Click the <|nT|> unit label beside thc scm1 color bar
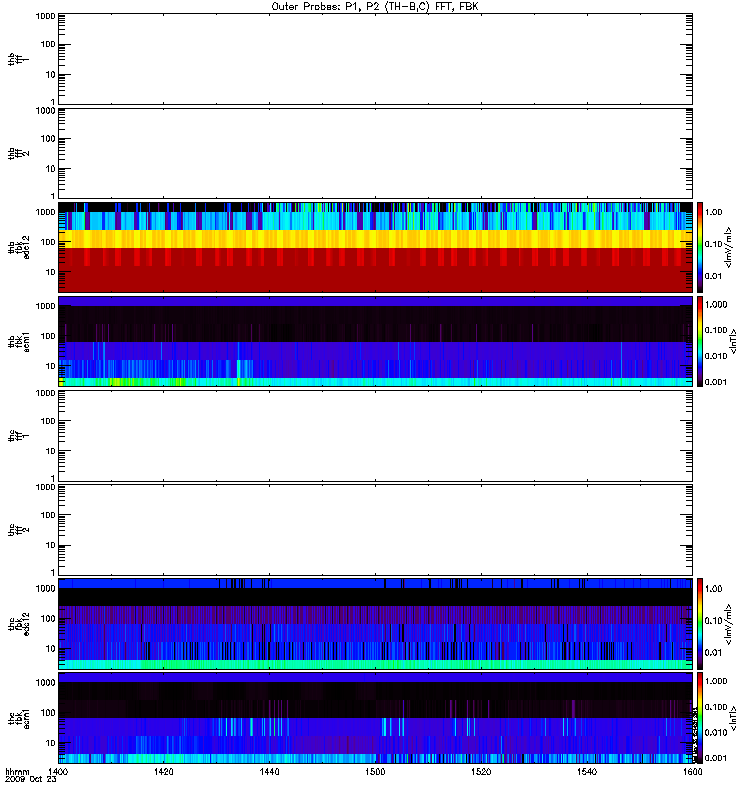The width and height of the screenshot is (750, 800). tap(734, 718)
